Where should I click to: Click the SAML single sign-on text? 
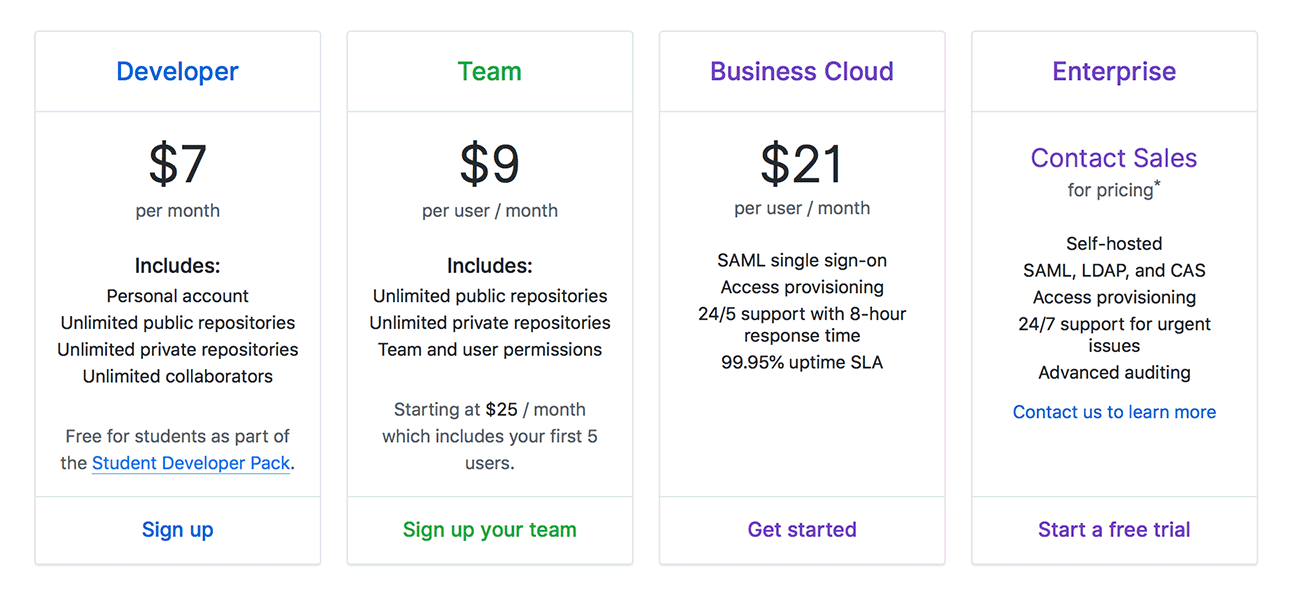click(x=802, y=260)
